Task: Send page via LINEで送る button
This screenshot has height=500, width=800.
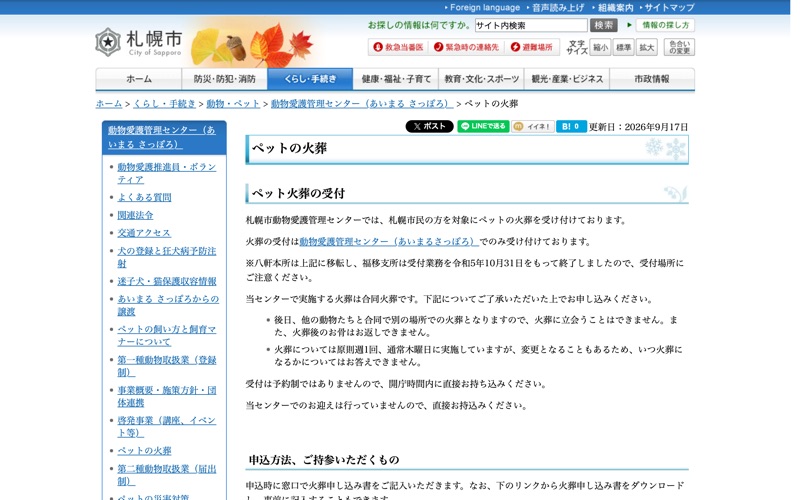Action: [x=483, y=127]
